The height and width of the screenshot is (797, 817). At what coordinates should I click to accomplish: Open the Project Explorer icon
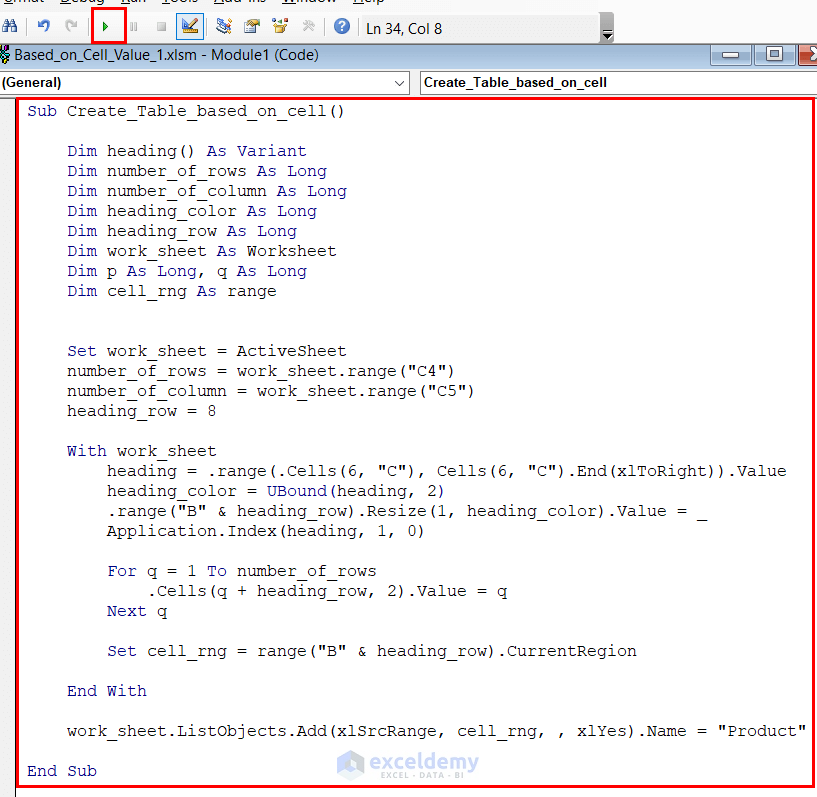tap(224, 26)
